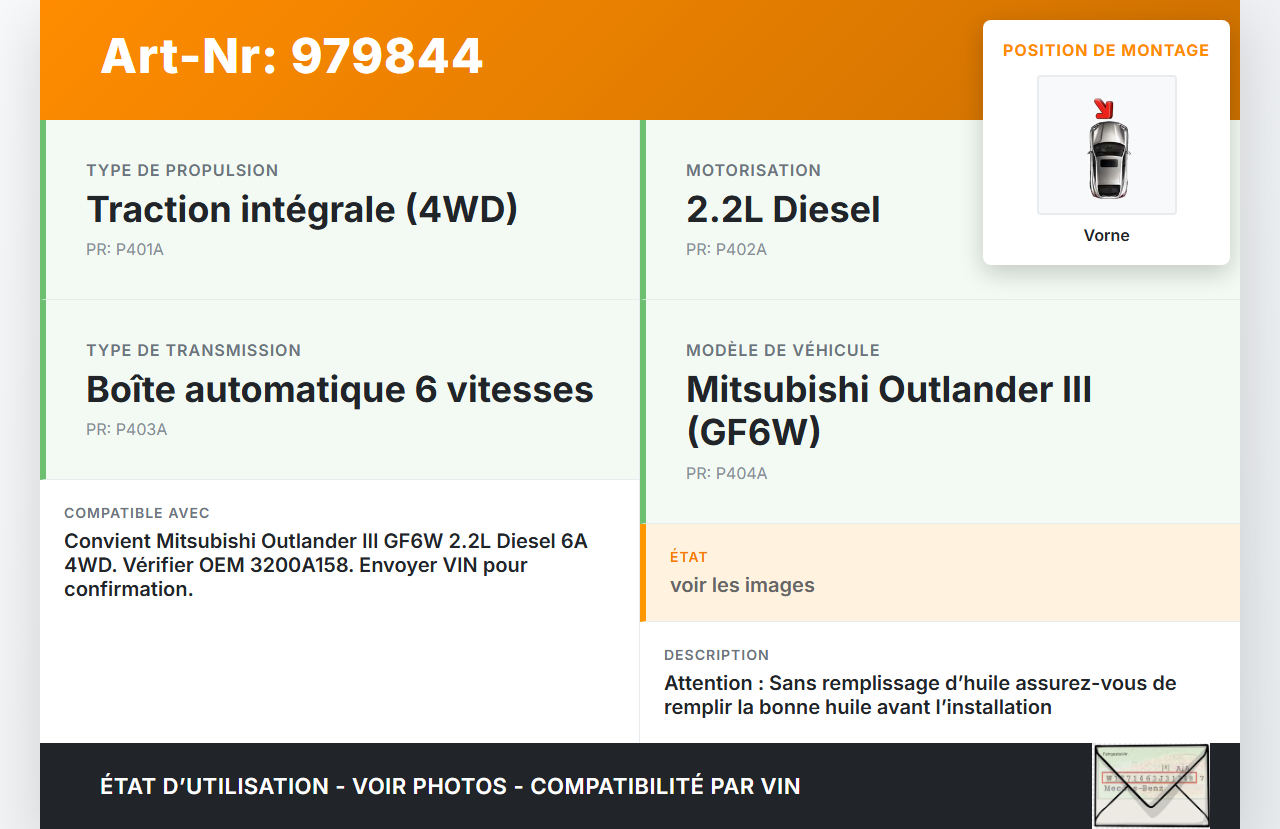This screenshot has width=1280, height=829.
Task: Click the 'ÉTAT' label
Action: [x=689, y=557]
